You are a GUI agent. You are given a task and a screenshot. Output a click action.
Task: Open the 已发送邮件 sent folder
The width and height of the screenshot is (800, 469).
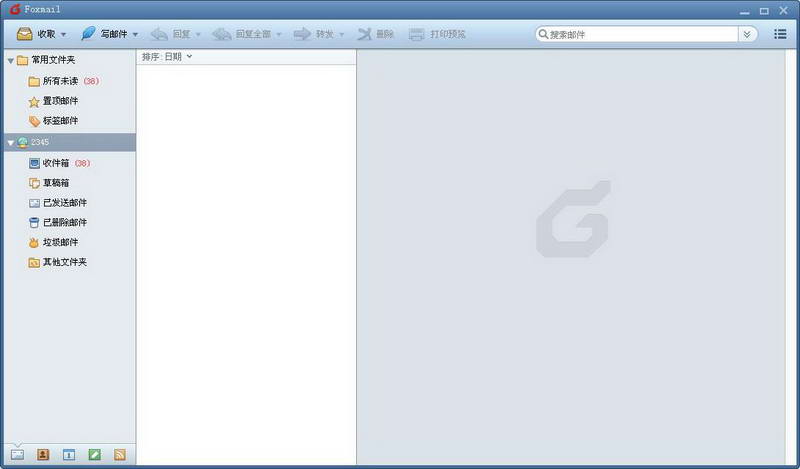[64, 203]
